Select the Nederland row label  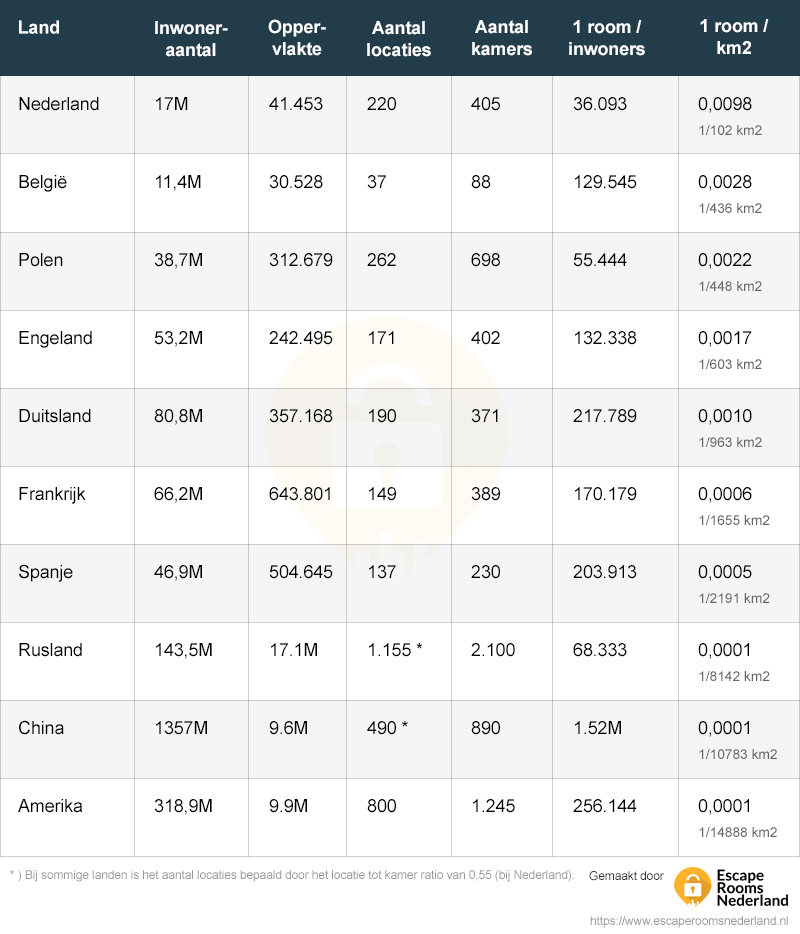[x=59, y=104]
